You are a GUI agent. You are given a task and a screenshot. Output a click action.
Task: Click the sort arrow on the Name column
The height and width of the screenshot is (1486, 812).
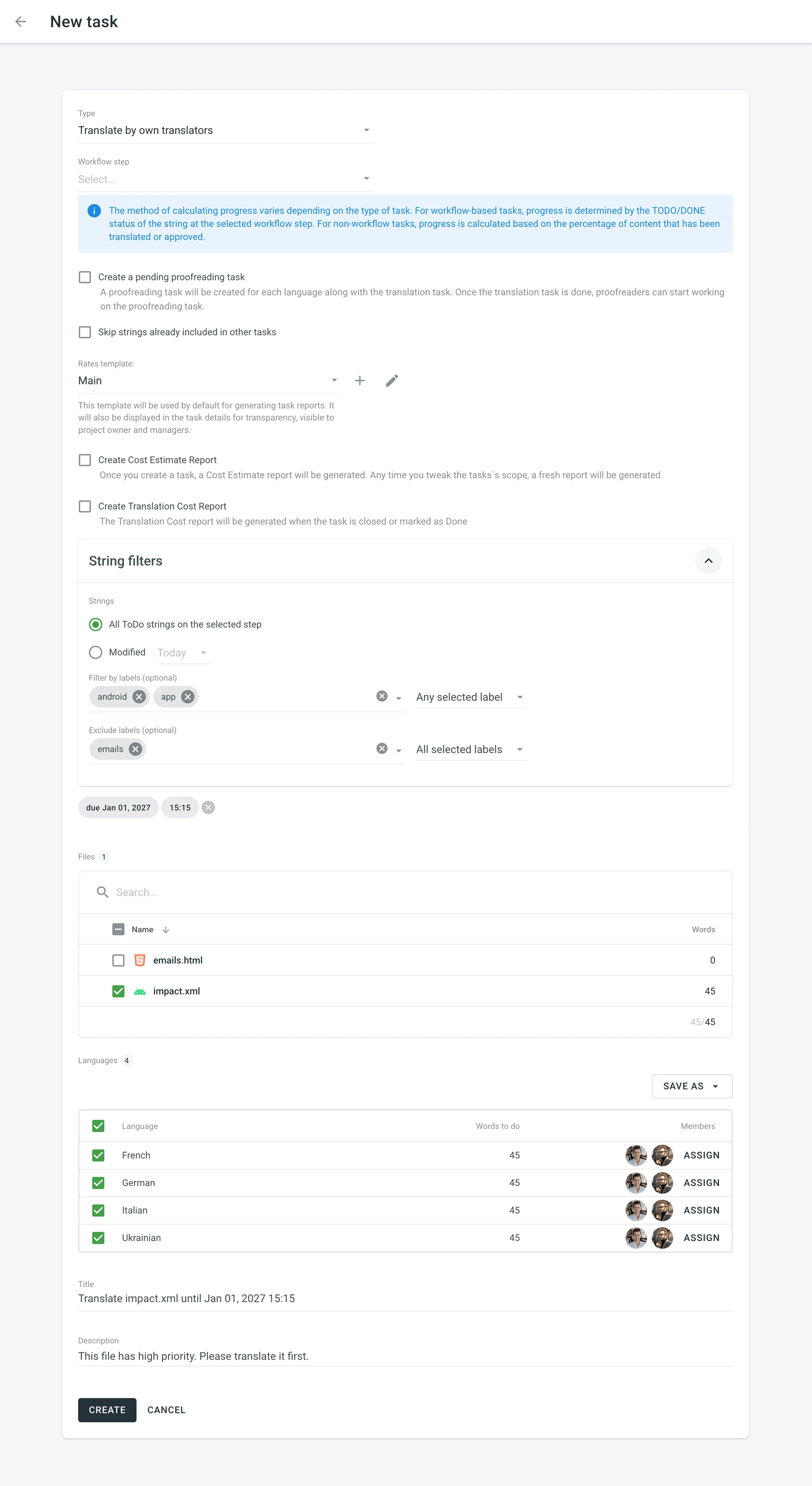[x=166, y=929]
